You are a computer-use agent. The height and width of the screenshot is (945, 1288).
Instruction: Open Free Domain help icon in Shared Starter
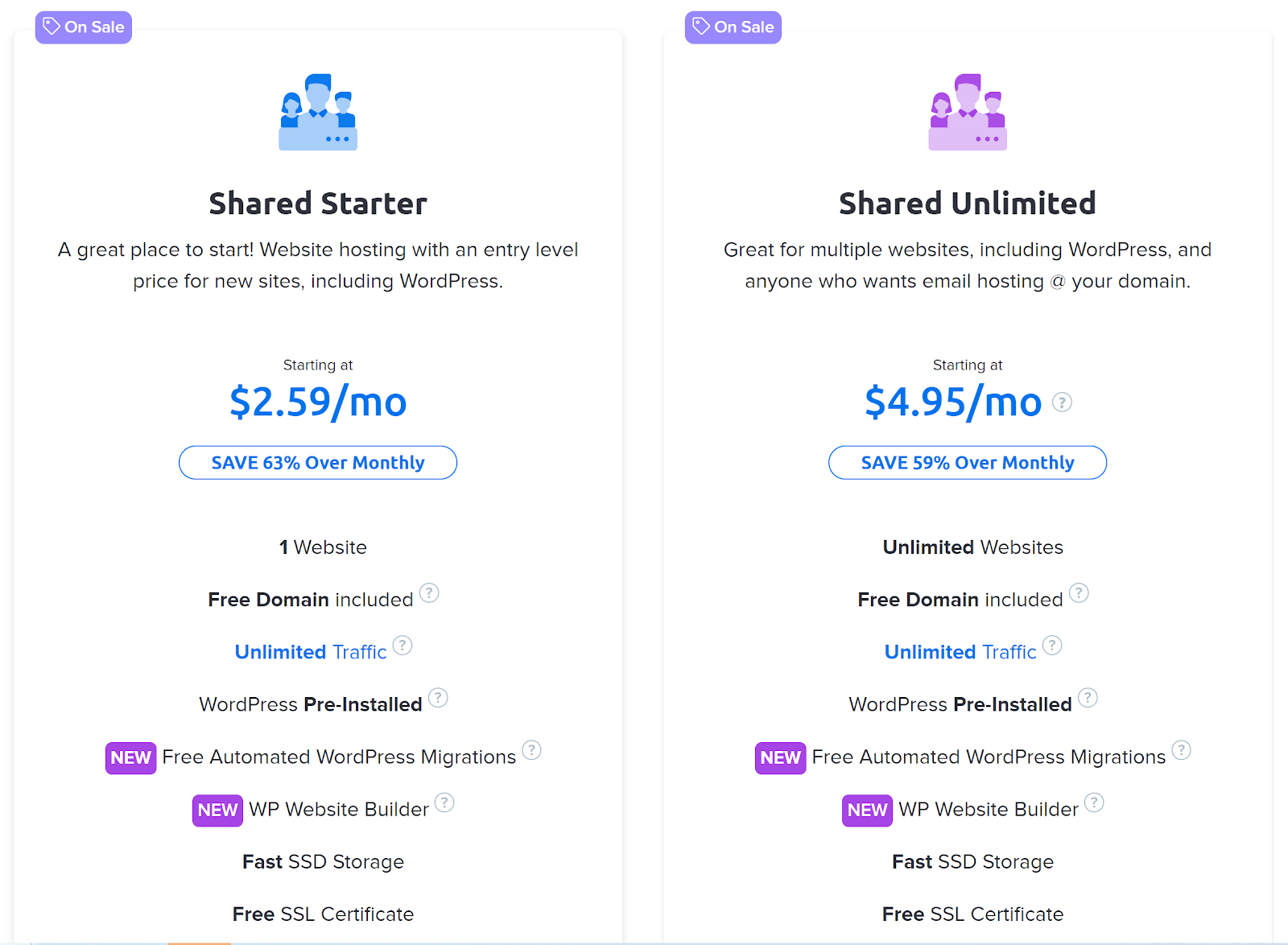coord(429,593)
